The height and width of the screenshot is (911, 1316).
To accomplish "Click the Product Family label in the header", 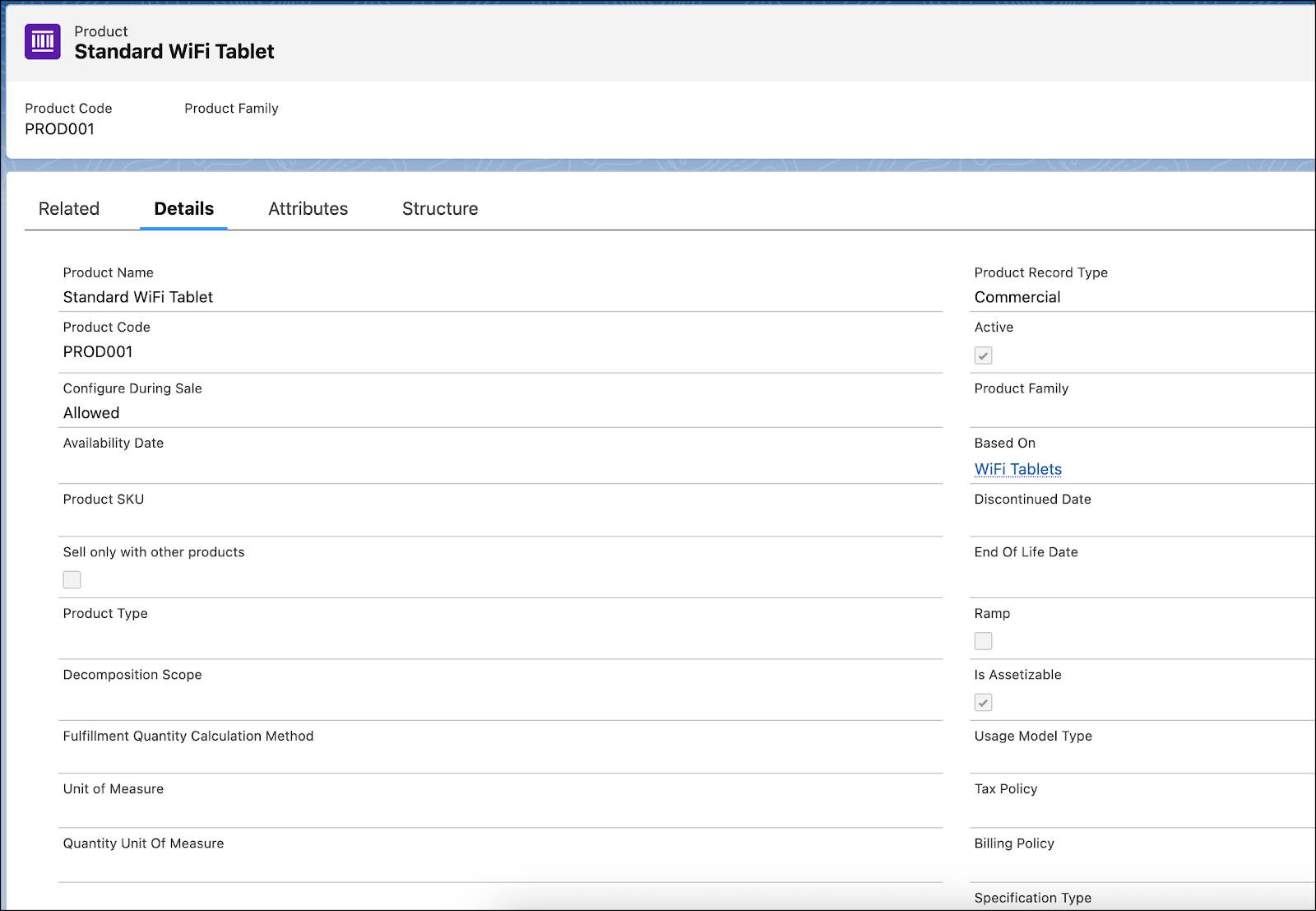I will (231, 109).
